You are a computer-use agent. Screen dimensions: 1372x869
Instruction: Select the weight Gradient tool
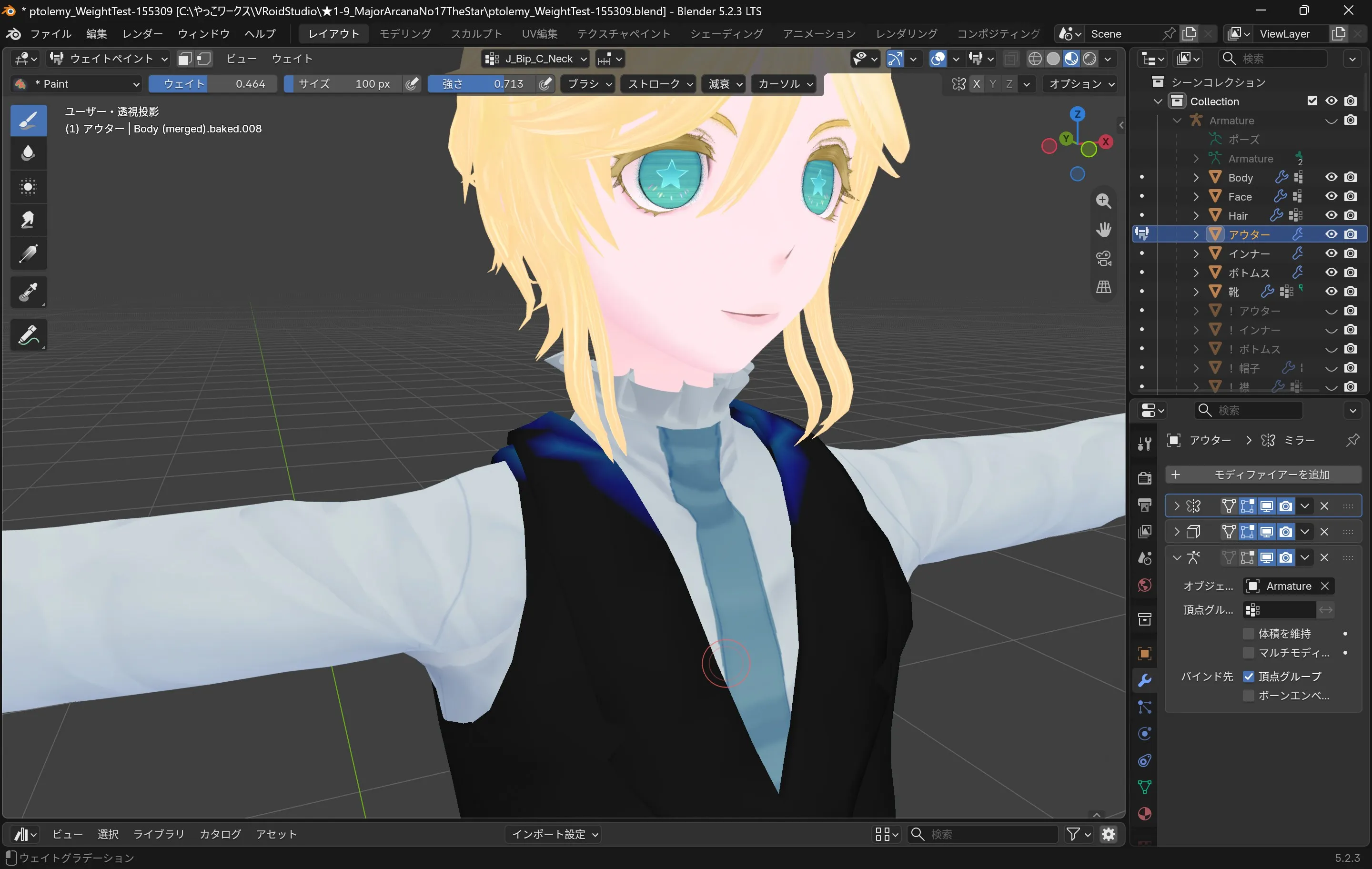(x=29, y=253)
